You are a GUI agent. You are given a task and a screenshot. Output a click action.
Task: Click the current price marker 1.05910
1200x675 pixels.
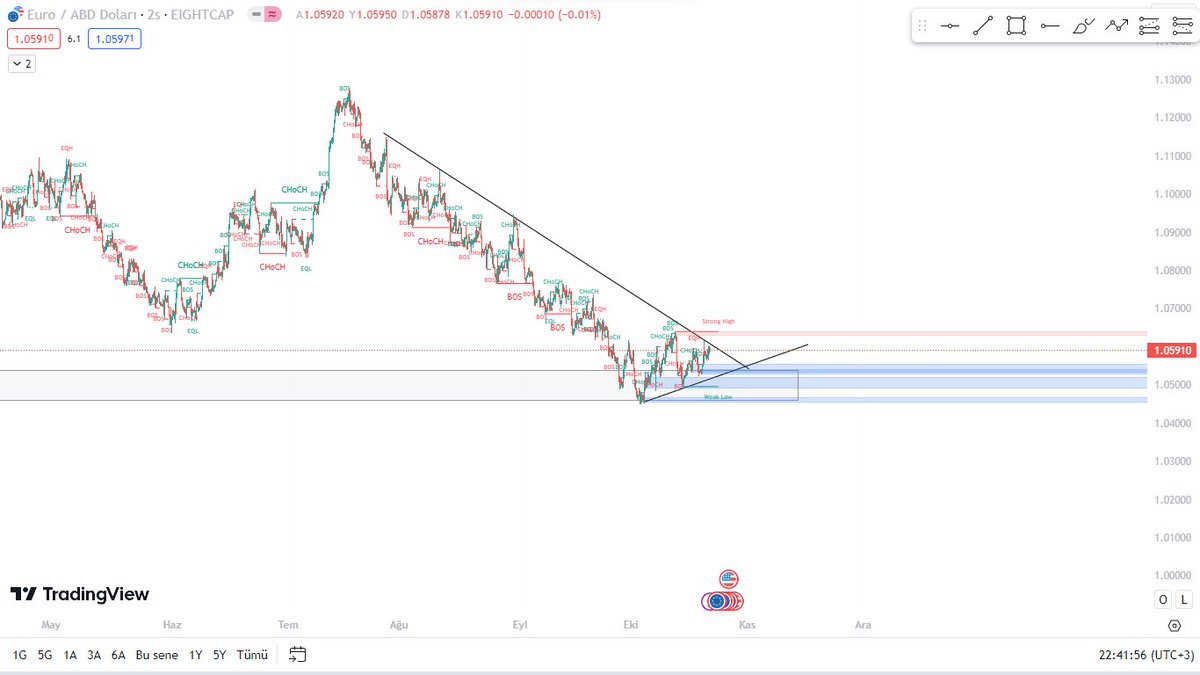click(x=1171, y=350)
